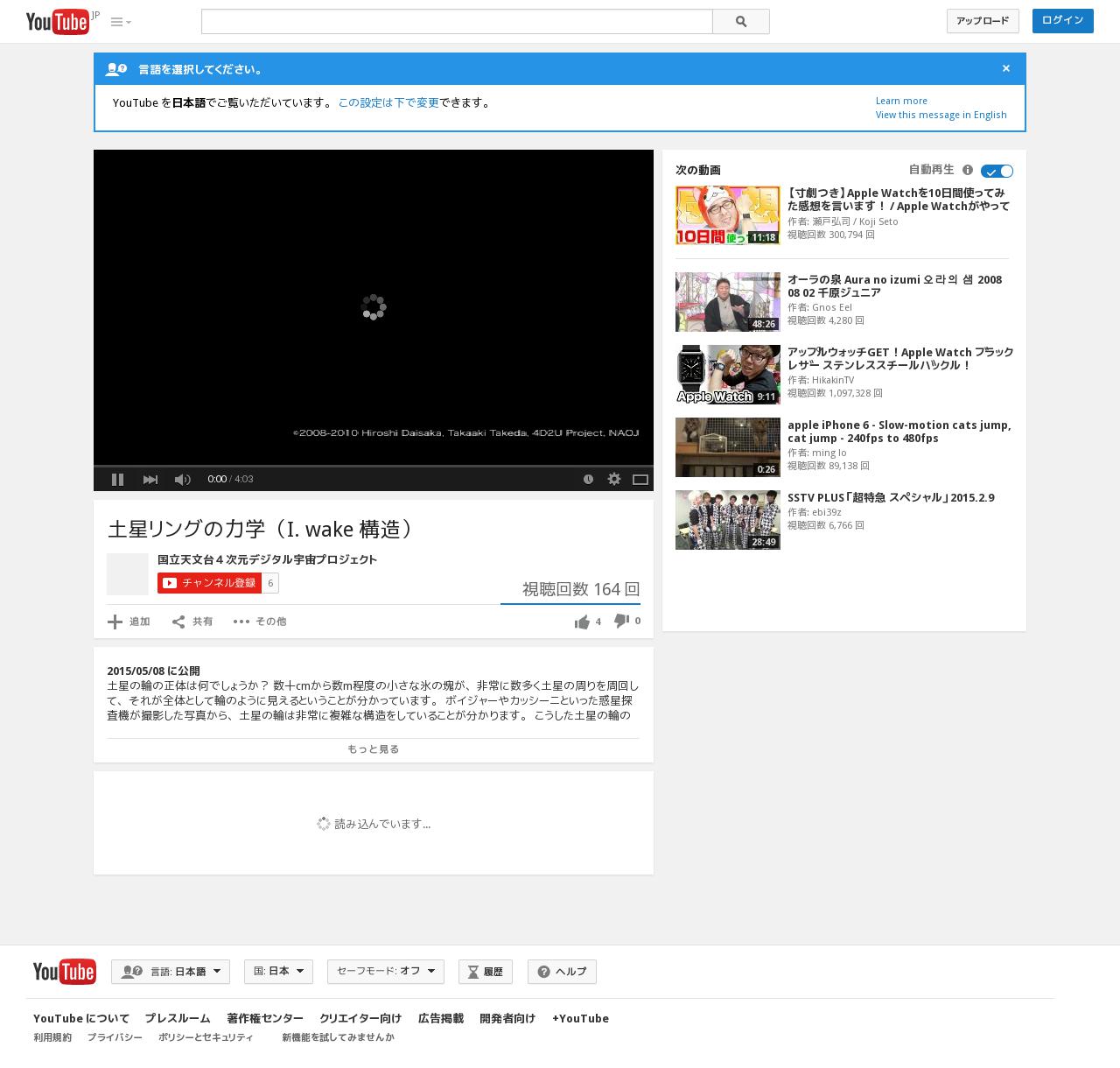1120x1068 pixels.
Task: Toggle theater mode player icon
Action: pyautogui.click(x=640, y=479)
